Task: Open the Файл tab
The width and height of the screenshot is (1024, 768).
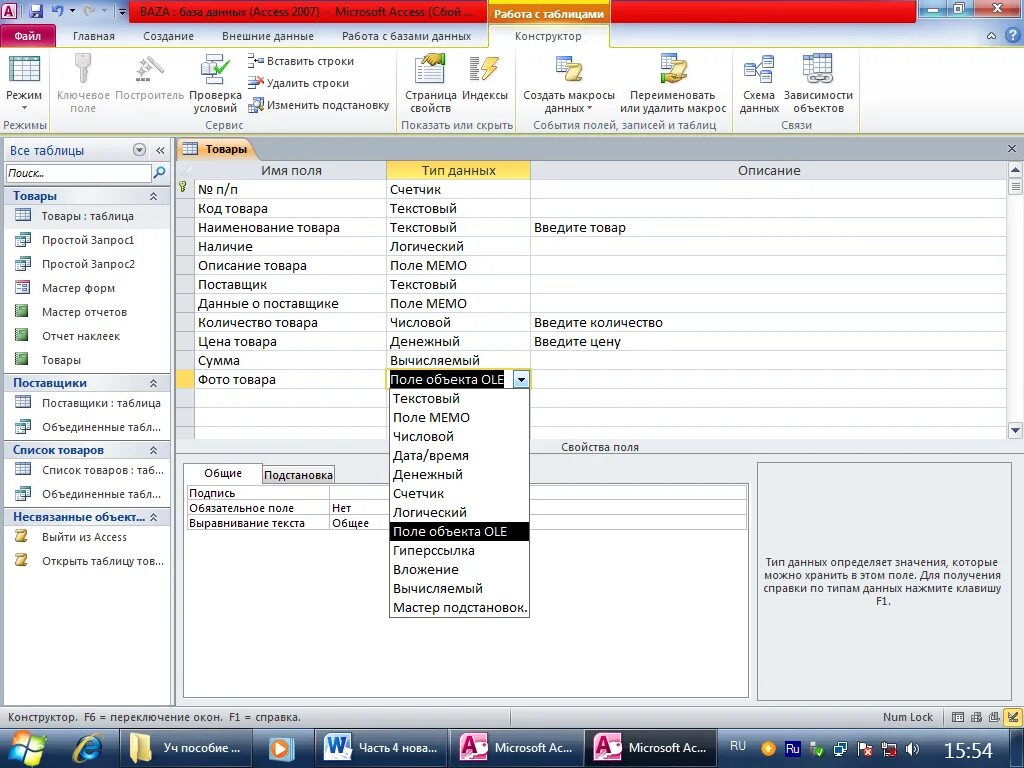Action: pyautogui.click(x=27, y=36)
